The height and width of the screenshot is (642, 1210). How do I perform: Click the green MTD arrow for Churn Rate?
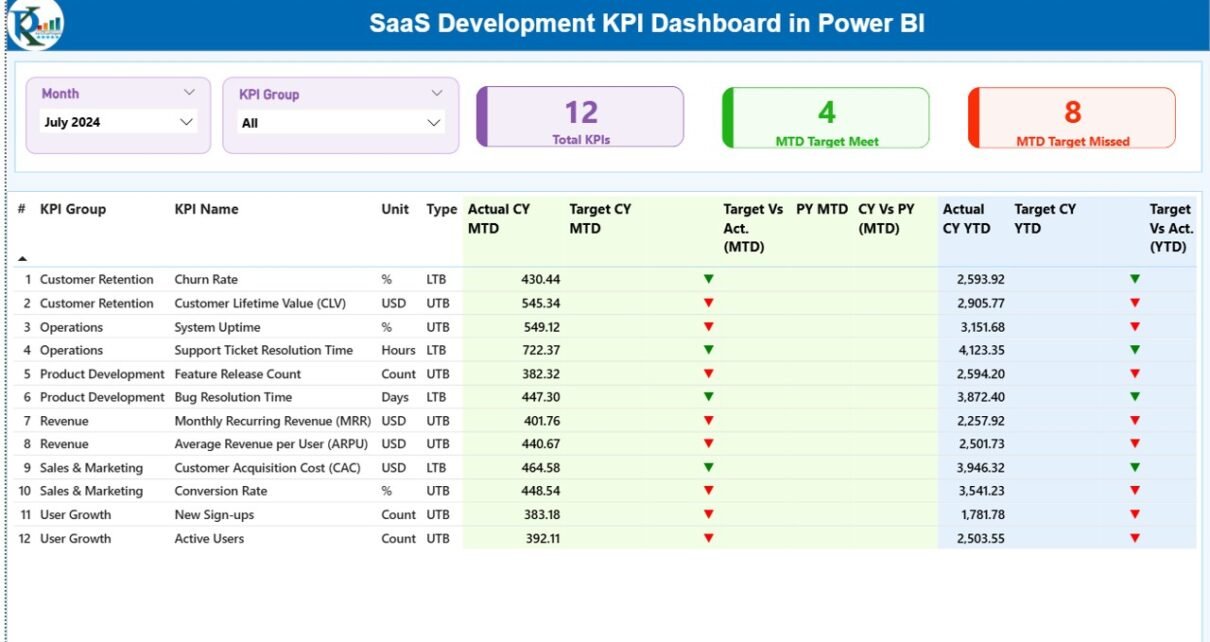click(x=709, y=279)
